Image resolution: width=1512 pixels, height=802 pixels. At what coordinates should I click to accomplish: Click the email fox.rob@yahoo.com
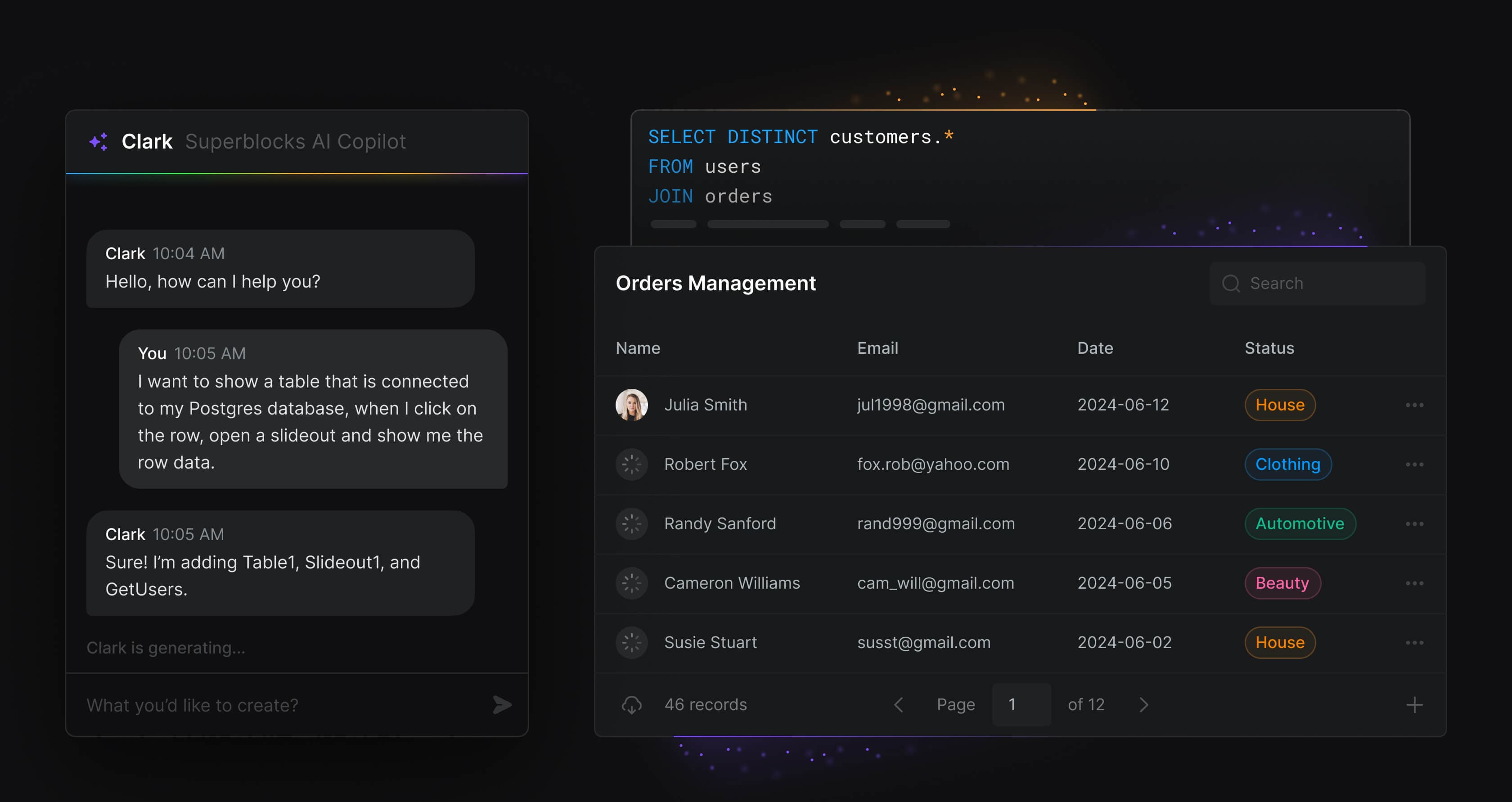coord(933,464)
